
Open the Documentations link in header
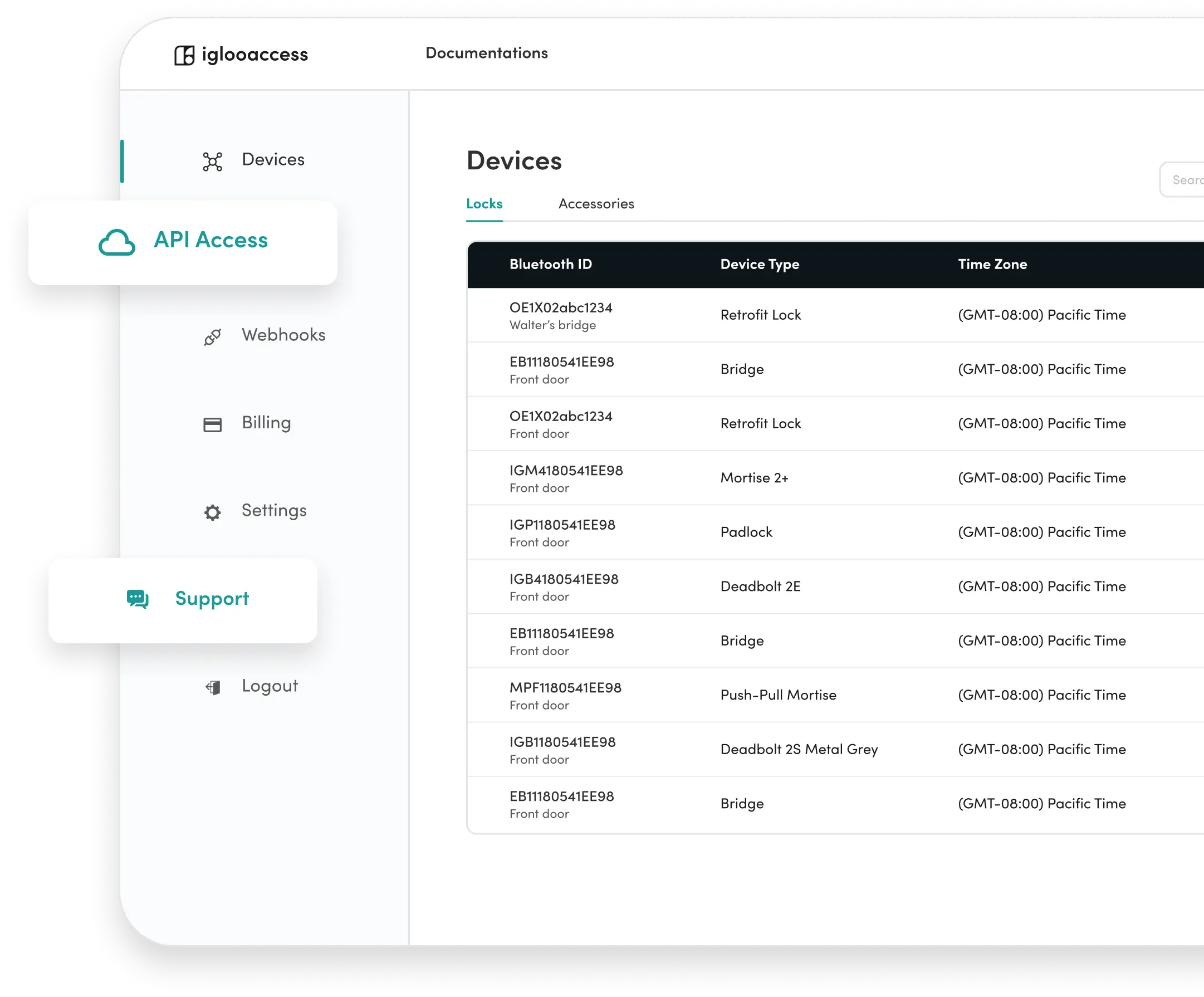486,53
